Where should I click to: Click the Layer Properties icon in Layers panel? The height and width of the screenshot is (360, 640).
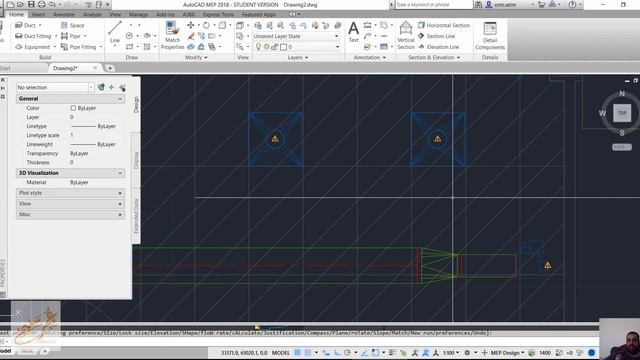(x=258, y=25)
